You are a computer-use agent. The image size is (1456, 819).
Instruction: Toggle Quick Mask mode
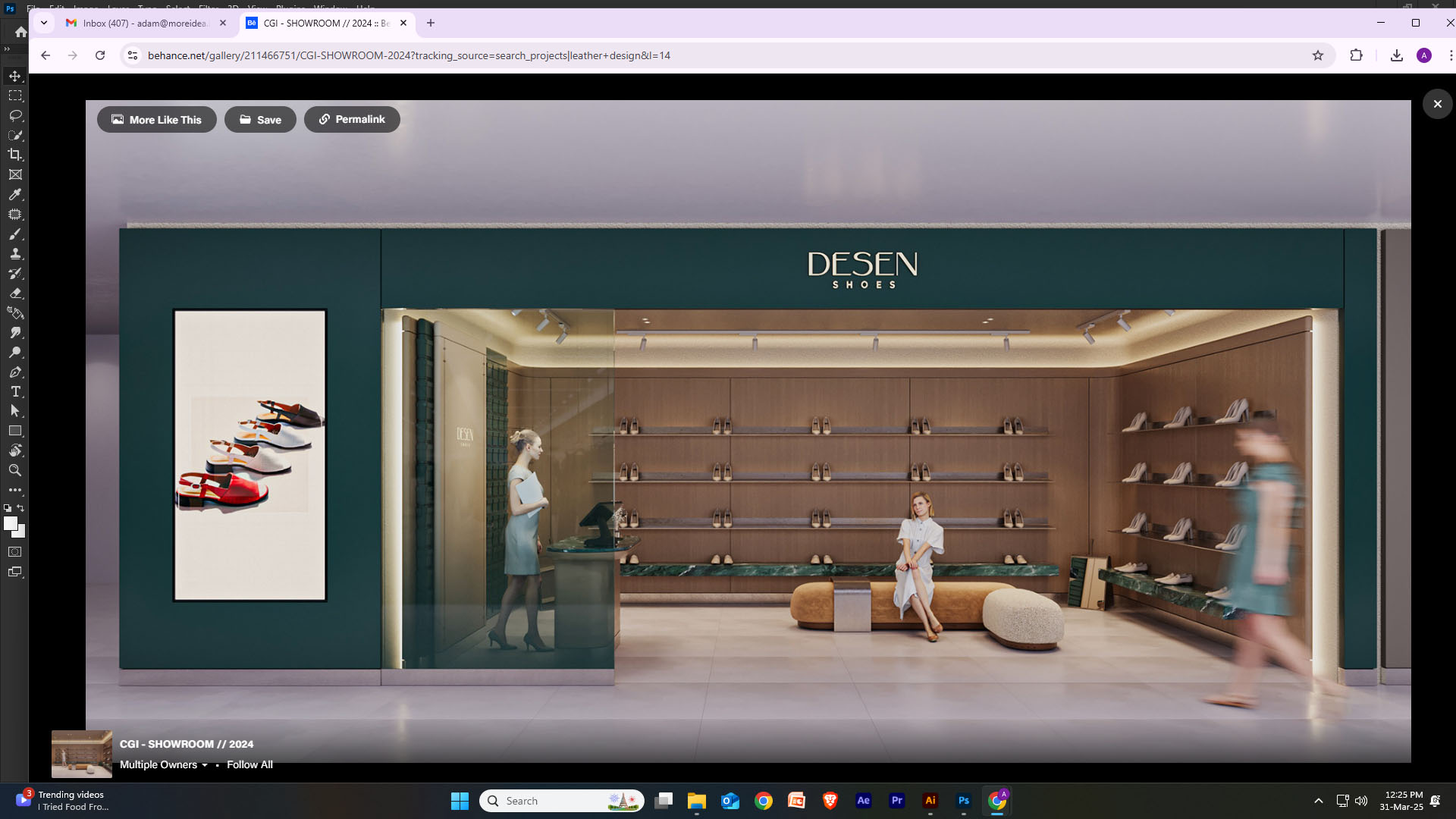point(15,552)
